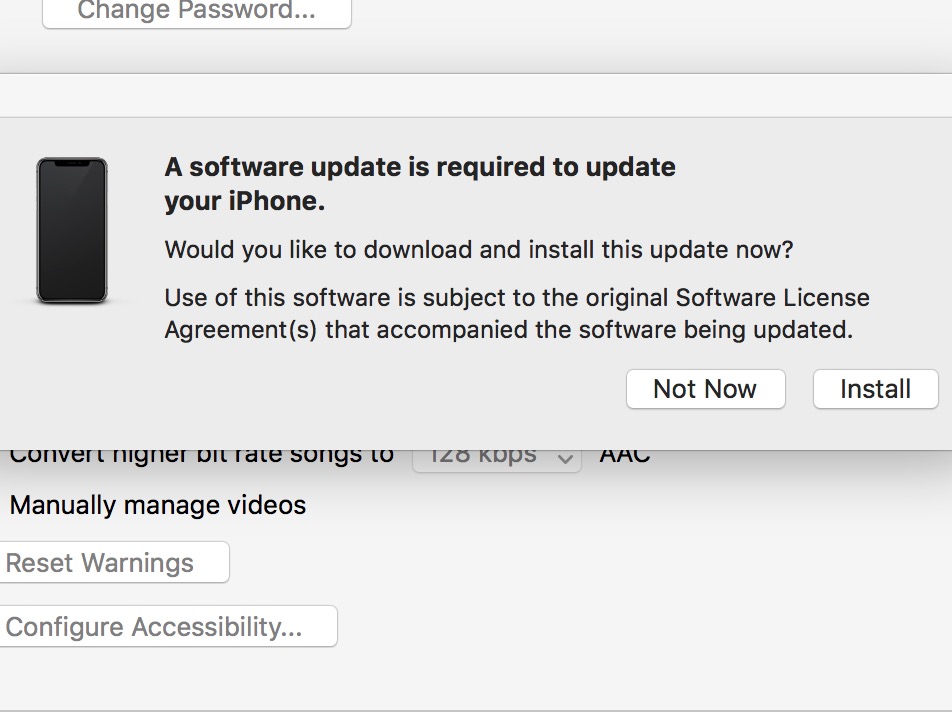This screenshot has width=952, height=714.
Task: Click the word 'Warnings' on the Reset button
Action: pos(137,563)
